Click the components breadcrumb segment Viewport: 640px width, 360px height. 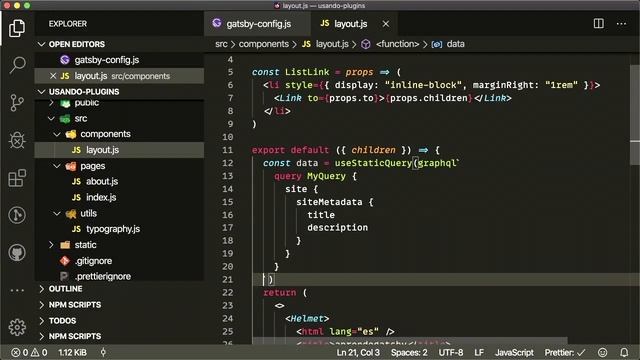tap(263, 44)
